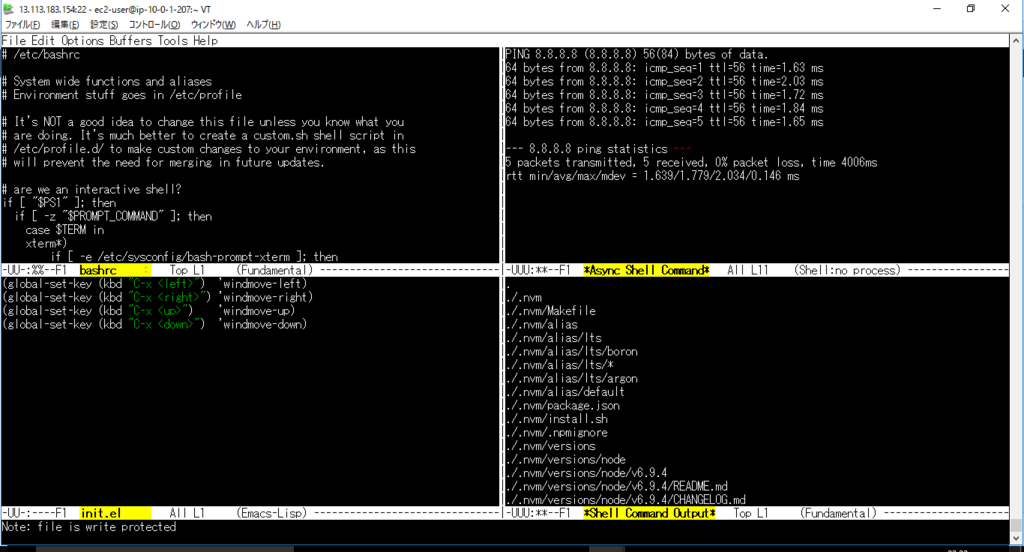Click the windmove-right key binding line
The height and width of the screenshot is (552, 1024).
(x=157, y=297)
